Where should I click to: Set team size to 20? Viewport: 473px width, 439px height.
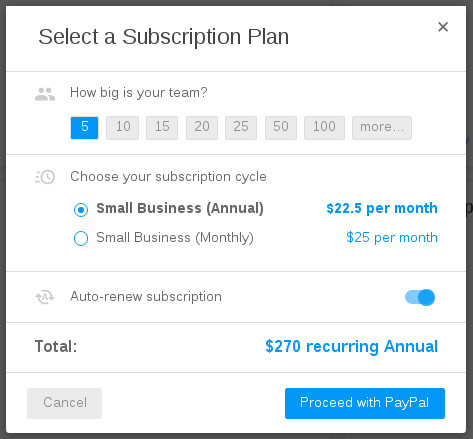coord(202,128)
